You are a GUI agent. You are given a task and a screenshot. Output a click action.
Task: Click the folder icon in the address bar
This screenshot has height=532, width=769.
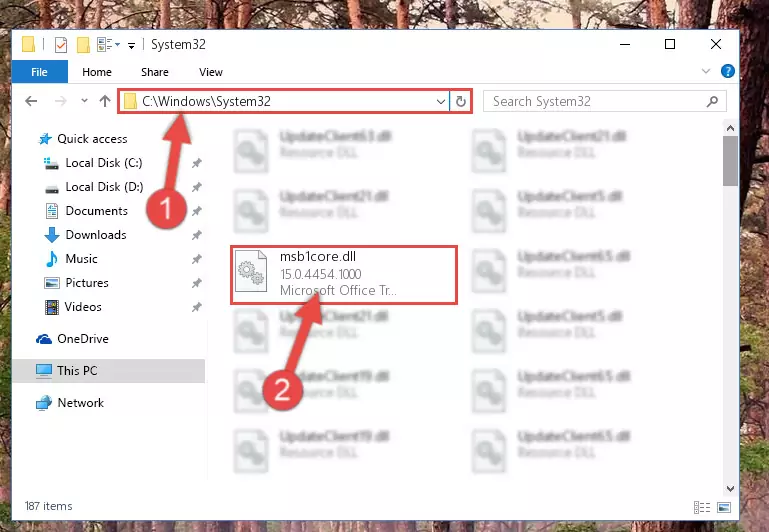click(130, 101)
